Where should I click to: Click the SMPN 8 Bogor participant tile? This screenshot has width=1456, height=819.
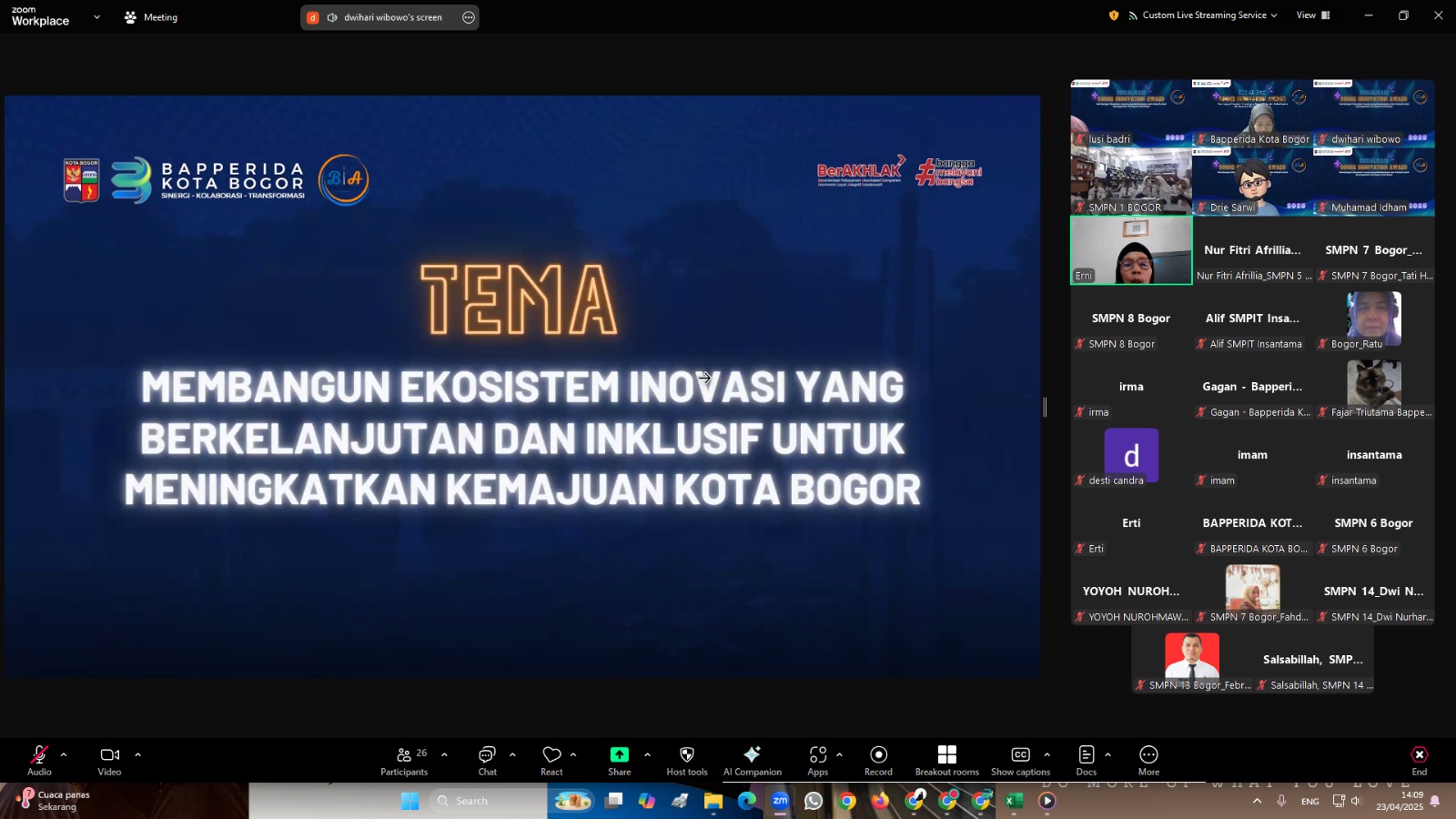click(x=1131, y=318)
